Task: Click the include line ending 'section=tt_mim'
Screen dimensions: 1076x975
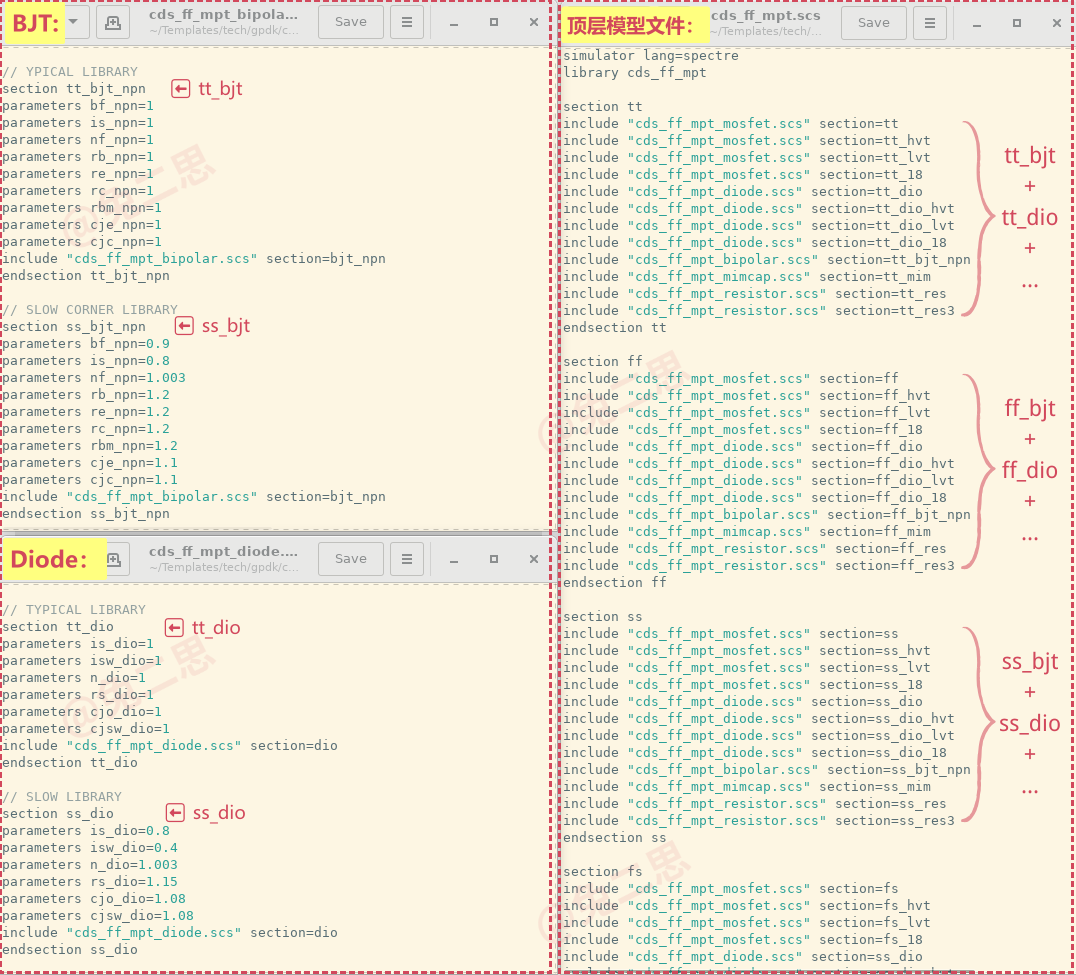Action: pos(747,277)
